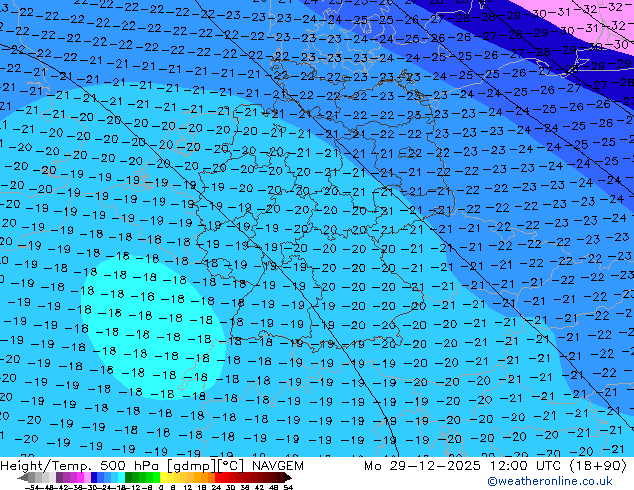Click the gray arrow at legend's left end
Image resolution: width=634 pixels, height=490 pixels.
[25, 478]
